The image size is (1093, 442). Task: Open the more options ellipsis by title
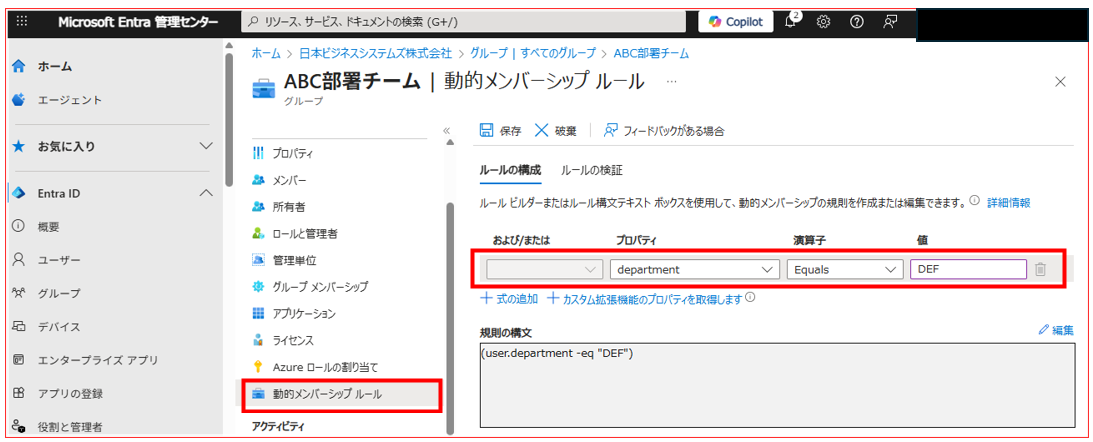(672, 82)
